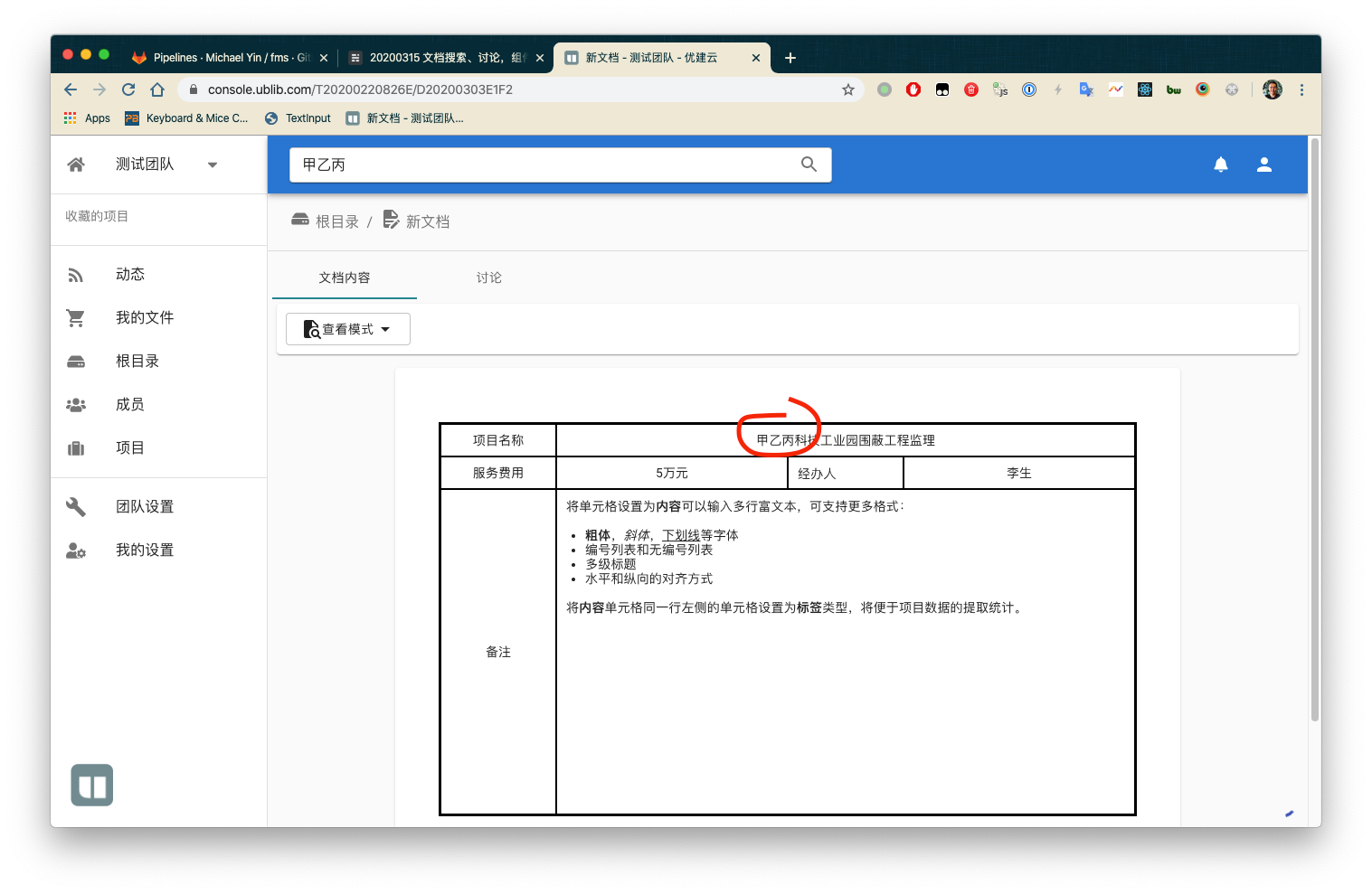Click the search magnifier icon
The width and height of the screenshot is (1372, 894).
point(809,165)
